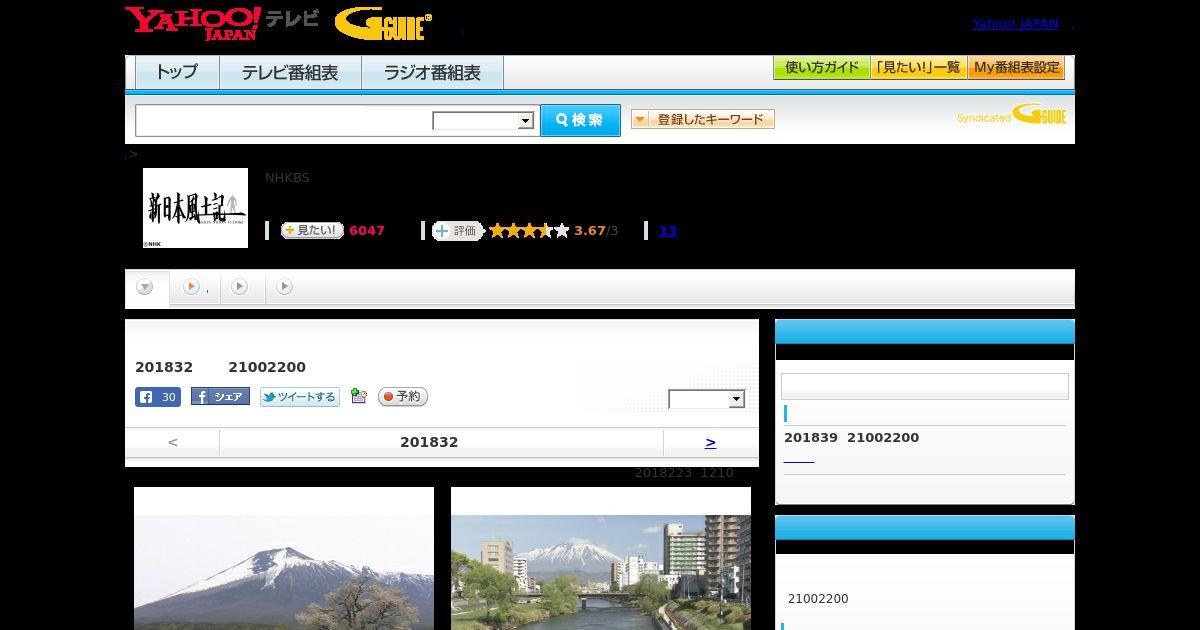Select the 201839 21002200 schedule entry

(851, 438)
